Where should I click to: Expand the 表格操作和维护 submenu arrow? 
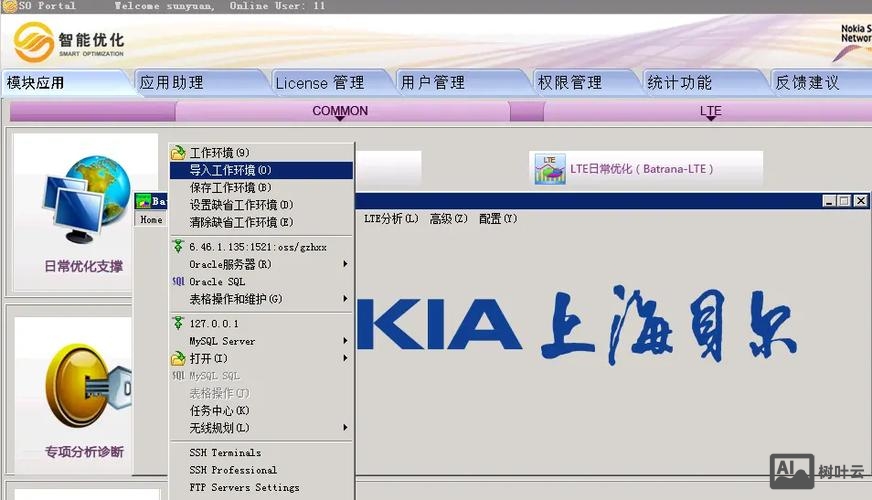click(x=345, y=299)
